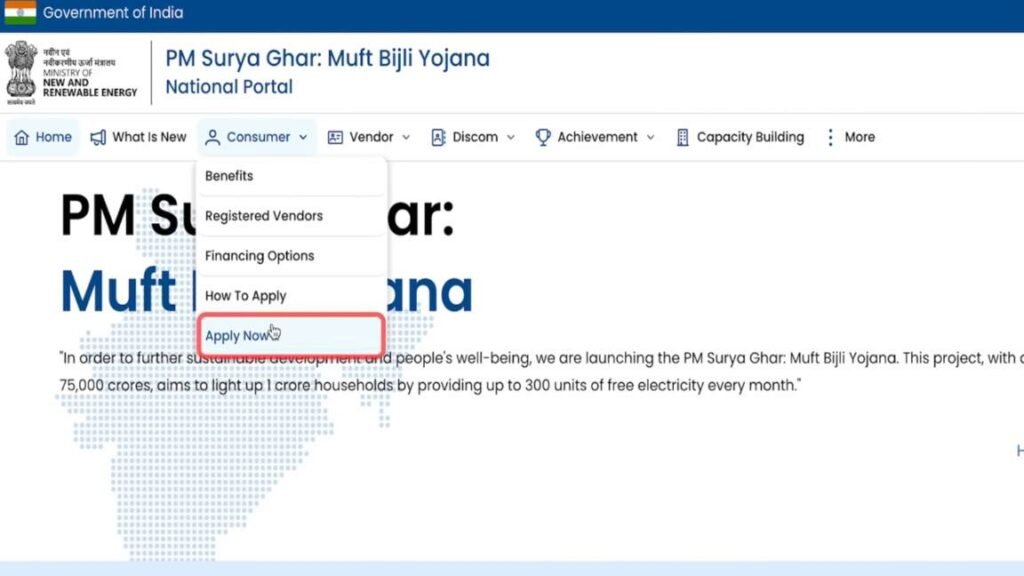Collapse the Consumer dropdown chevron
The image size is (1024, 576).
coord(303,137)
